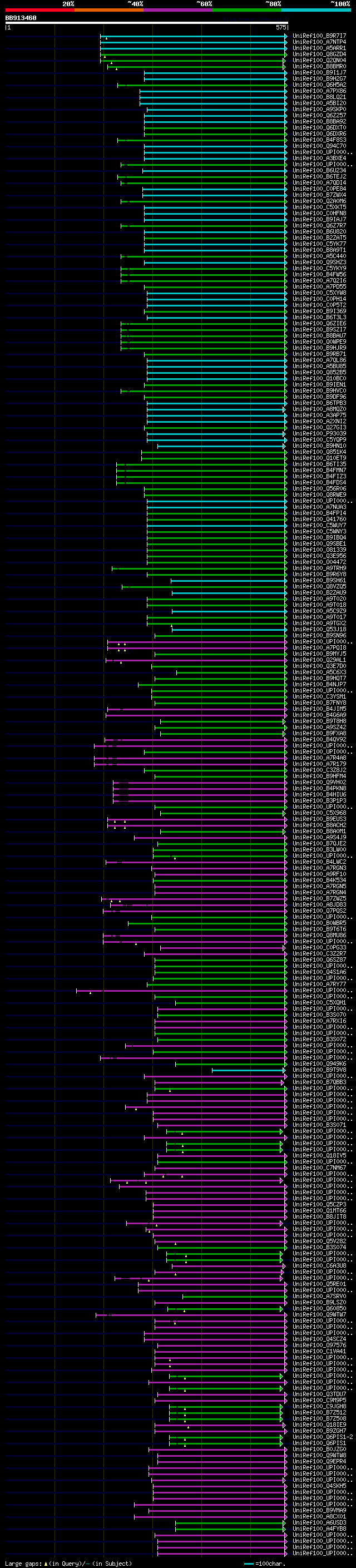This screenshot has height=1568, width=356.
Task: Open hit UniRef100_B6TEJ2 label
Action: pos(319,176)
